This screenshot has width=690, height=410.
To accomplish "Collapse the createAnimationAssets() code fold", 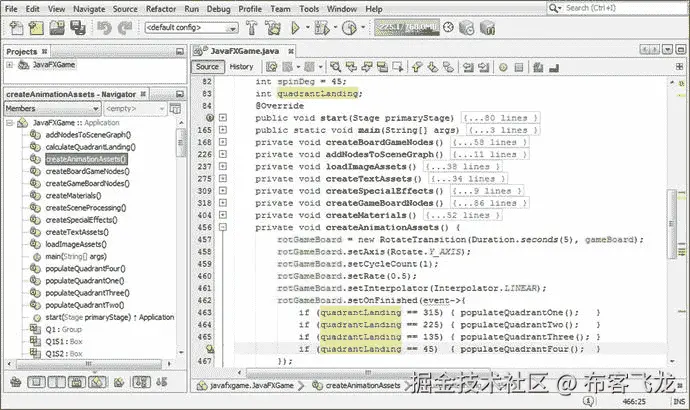I will [223, 227].
